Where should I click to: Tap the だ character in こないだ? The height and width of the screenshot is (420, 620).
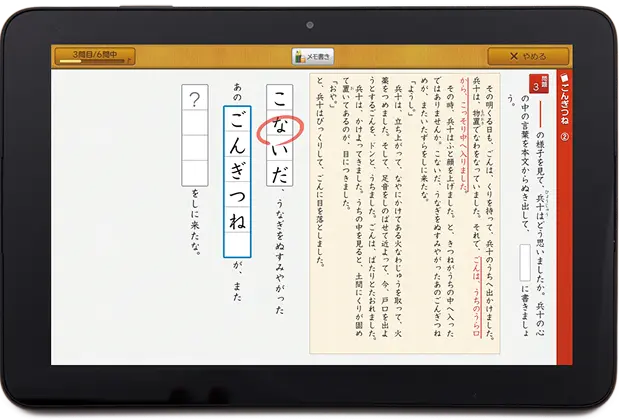tap(279, 172)
